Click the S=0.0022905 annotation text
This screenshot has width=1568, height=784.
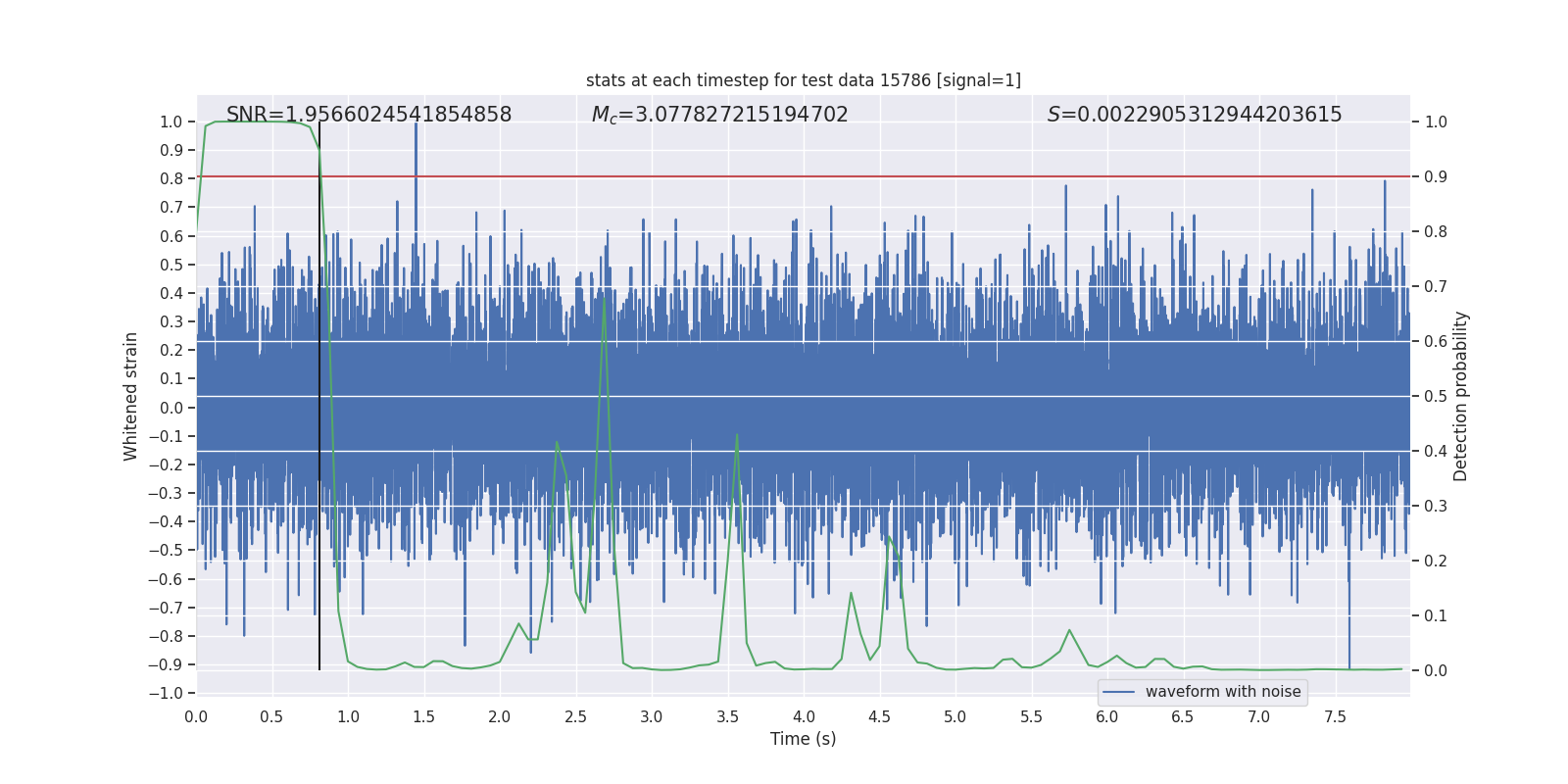tap(1194, 115)
